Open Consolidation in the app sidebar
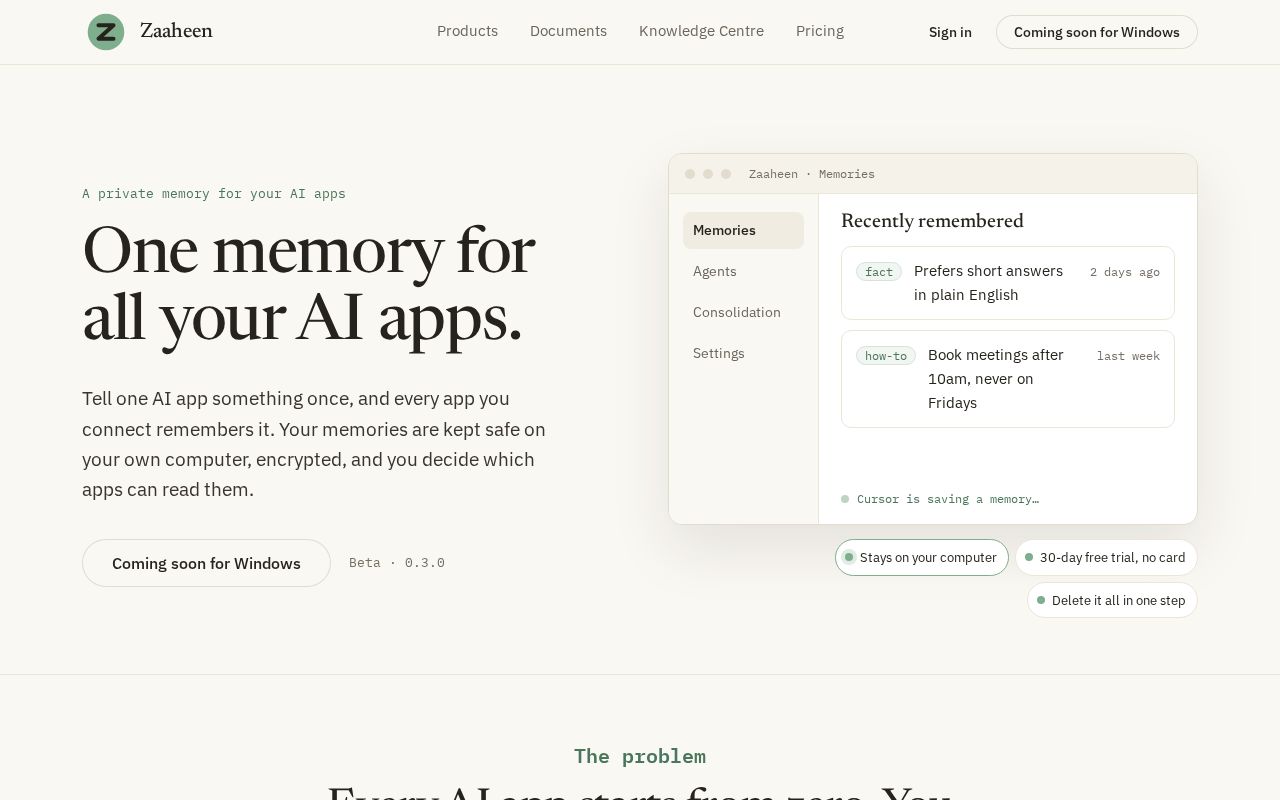The width and height of the screenshot is (1280, 800). (x=743, y=312)
